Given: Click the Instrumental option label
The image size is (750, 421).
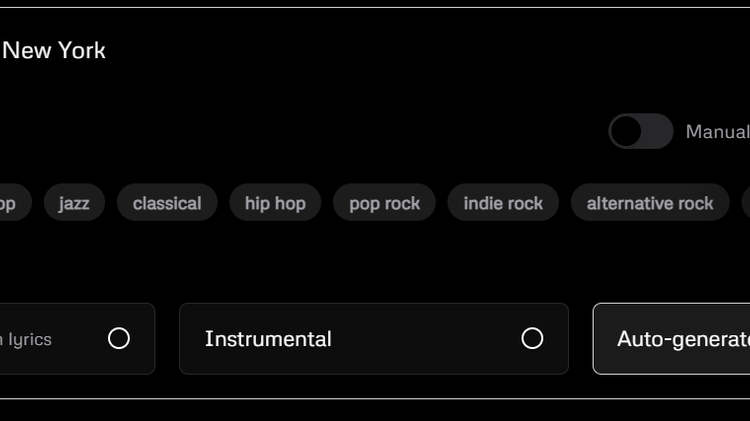Looking at the screenshot, I should pyautogui.click(x=268, y=339).
